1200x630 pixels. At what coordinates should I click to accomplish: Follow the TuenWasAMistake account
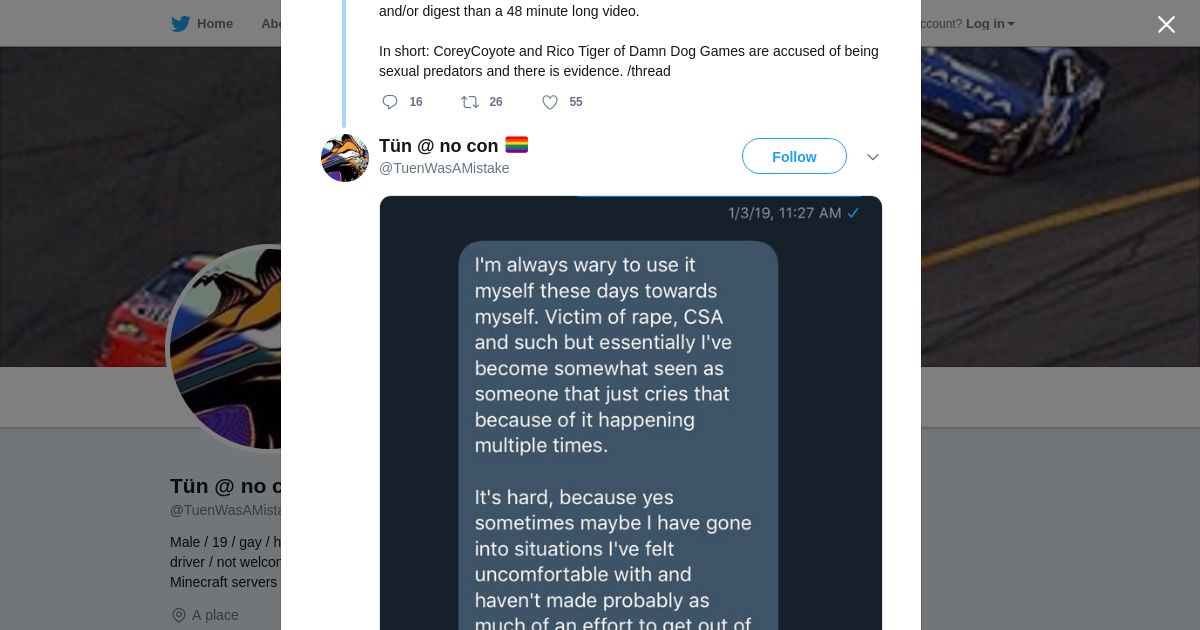[x=794, y=157]
